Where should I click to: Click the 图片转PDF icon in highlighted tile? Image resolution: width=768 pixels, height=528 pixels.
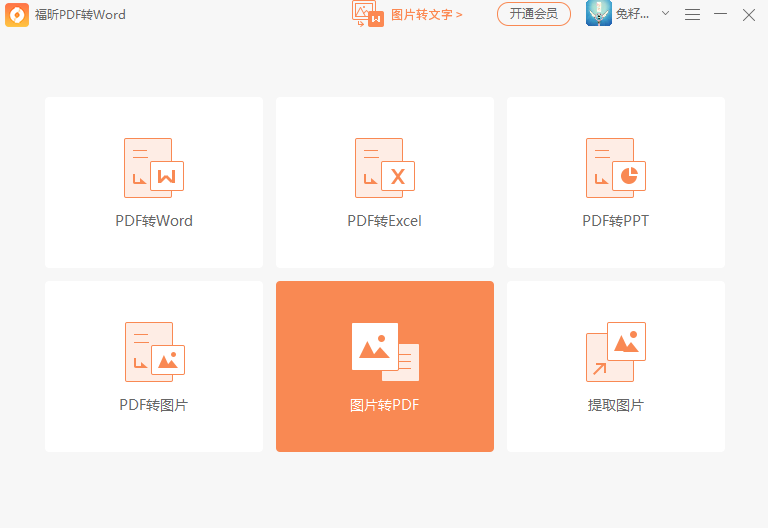[x=385, y=351]
